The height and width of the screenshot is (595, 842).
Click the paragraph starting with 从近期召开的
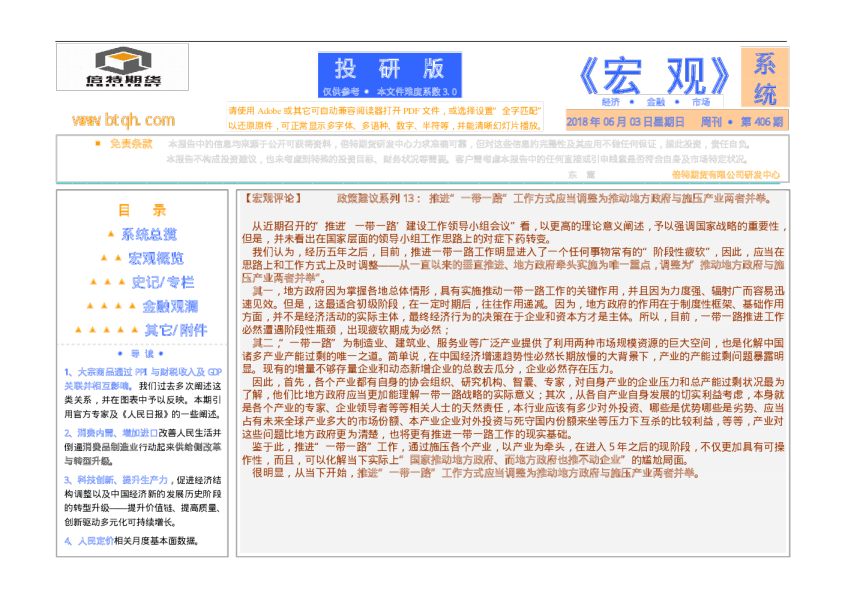513,233
